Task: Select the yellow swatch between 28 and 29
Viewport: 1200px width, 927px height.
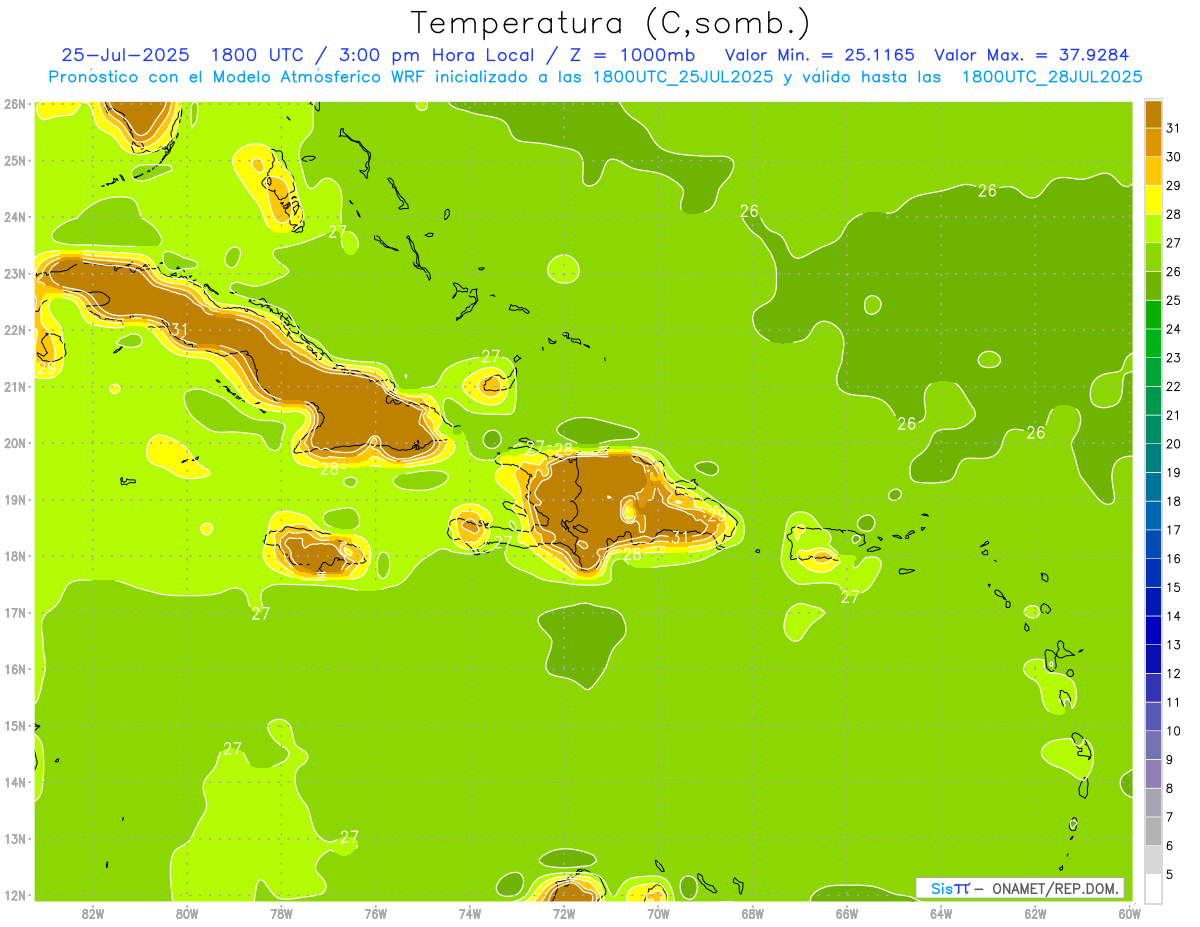Action: [x=1153, y=199]
